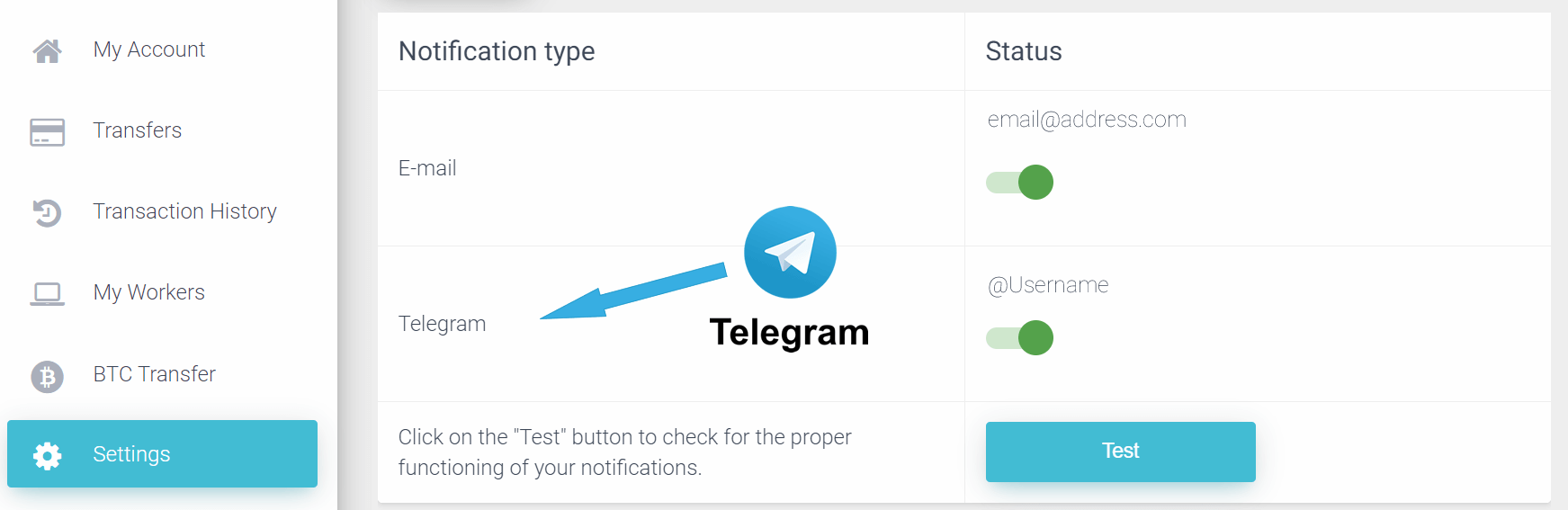
Task: Click the Transfers credit card icon
Action: point(47,132)
